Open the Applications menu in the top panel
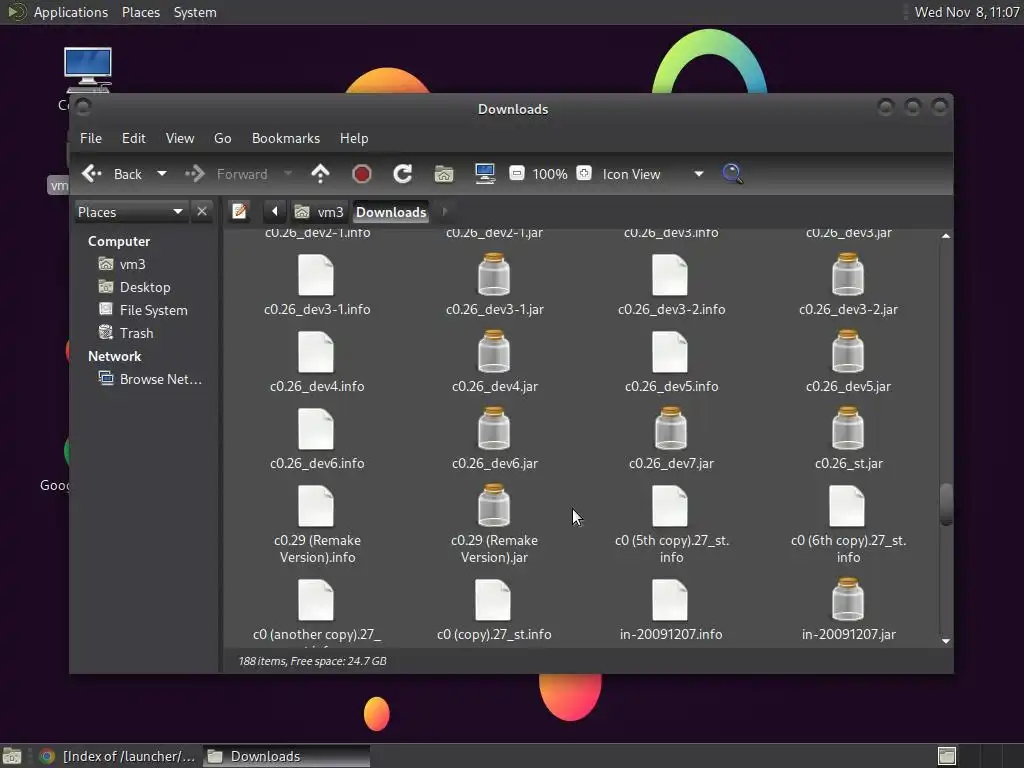 point(71,12)
